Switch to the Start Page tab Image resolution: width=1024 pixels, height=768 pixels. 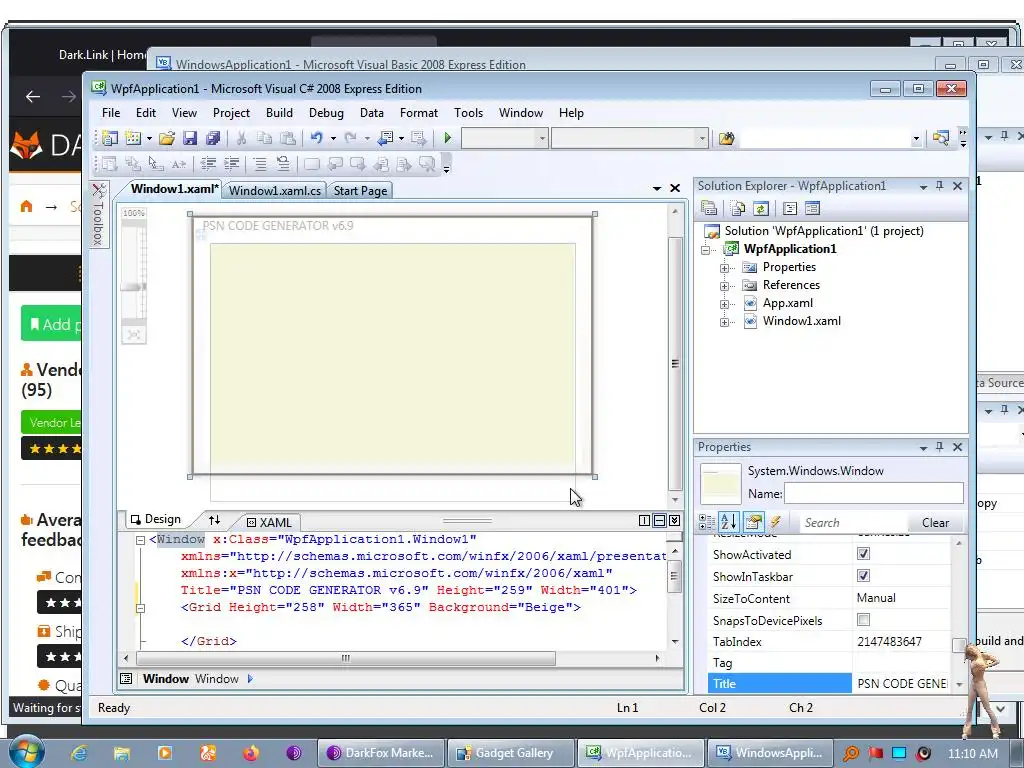coord(360,191)
